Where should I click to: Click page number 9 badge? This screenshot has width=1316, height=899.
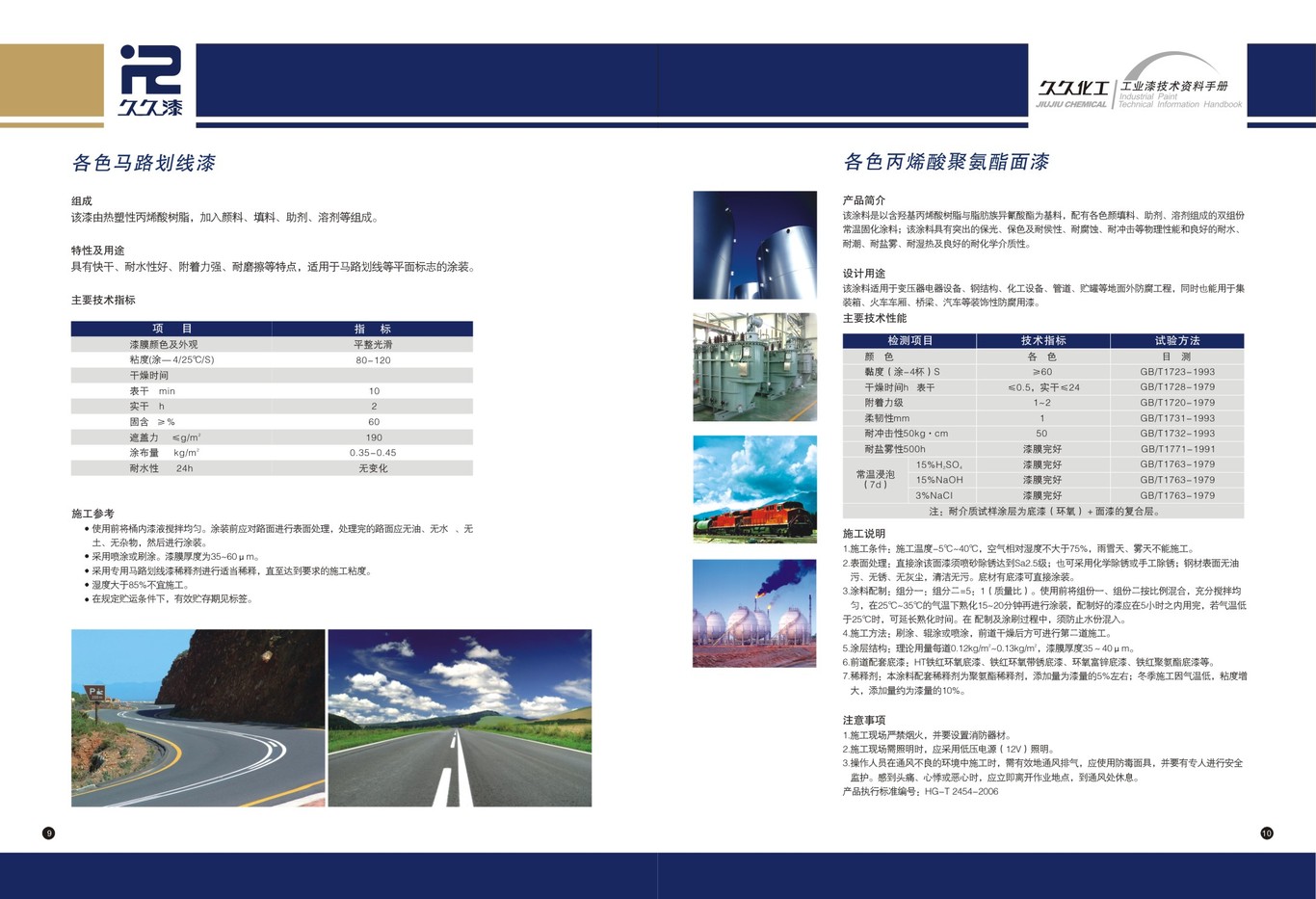49,833
